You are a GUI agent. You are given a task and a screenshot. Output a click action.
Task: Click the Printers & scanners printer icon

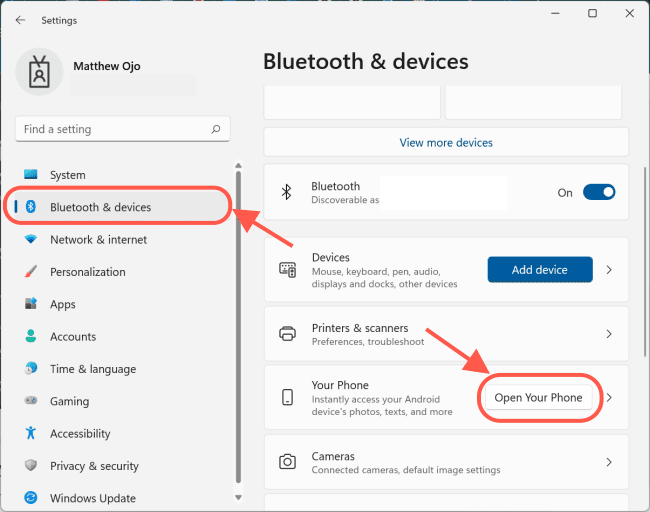(x=287, y=334)
